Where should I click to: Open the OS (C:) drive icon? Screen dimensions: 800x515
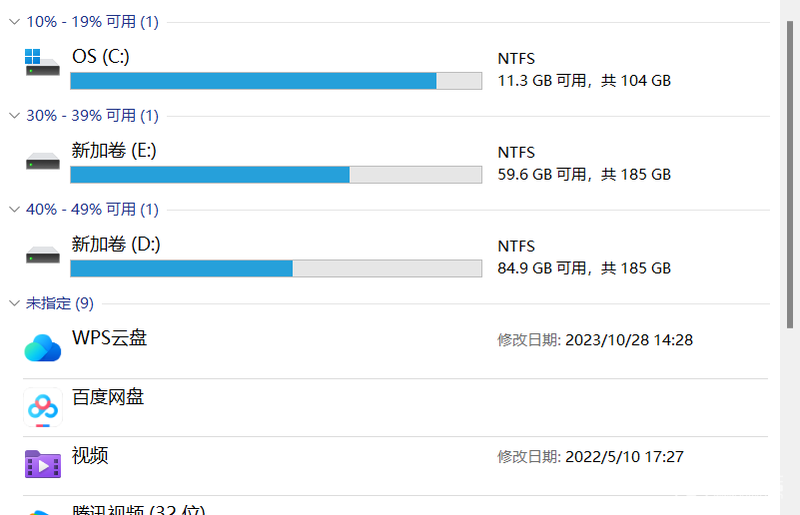(x=42, y=63)
